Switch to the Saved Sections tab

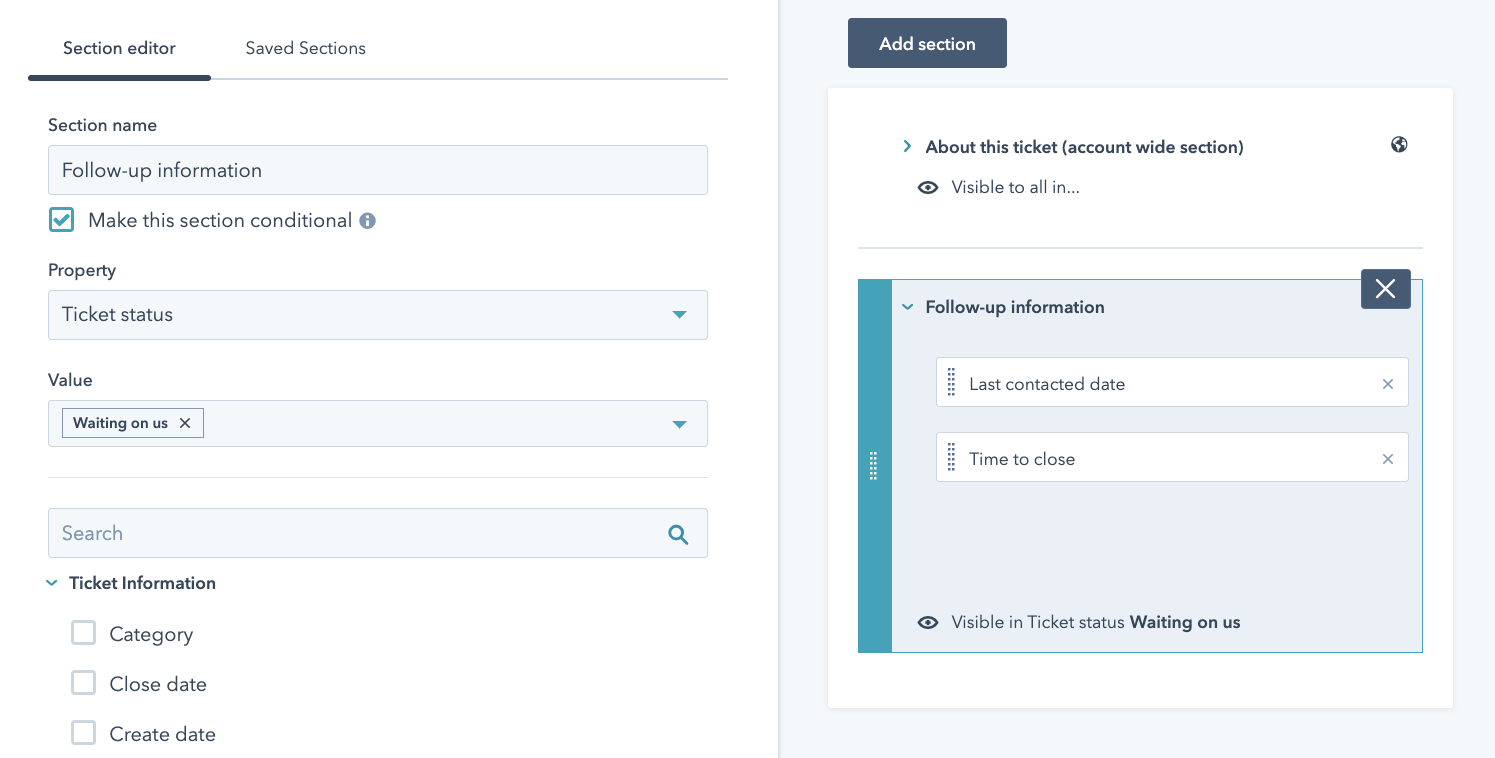(x=305, y=48)
